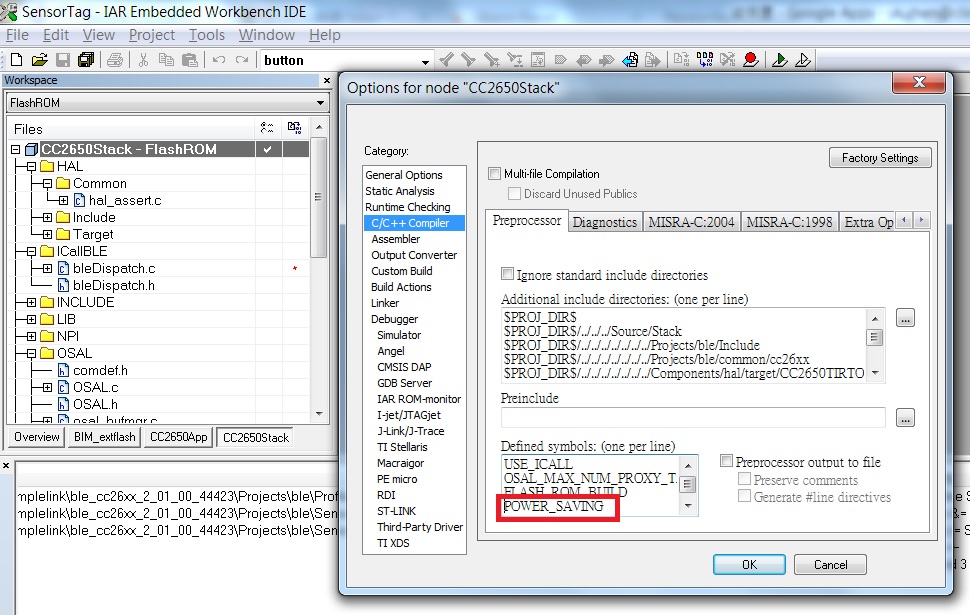Click the Find Previous toolbar icon
The image size is (970, 615).
click(x=446, y=60)
